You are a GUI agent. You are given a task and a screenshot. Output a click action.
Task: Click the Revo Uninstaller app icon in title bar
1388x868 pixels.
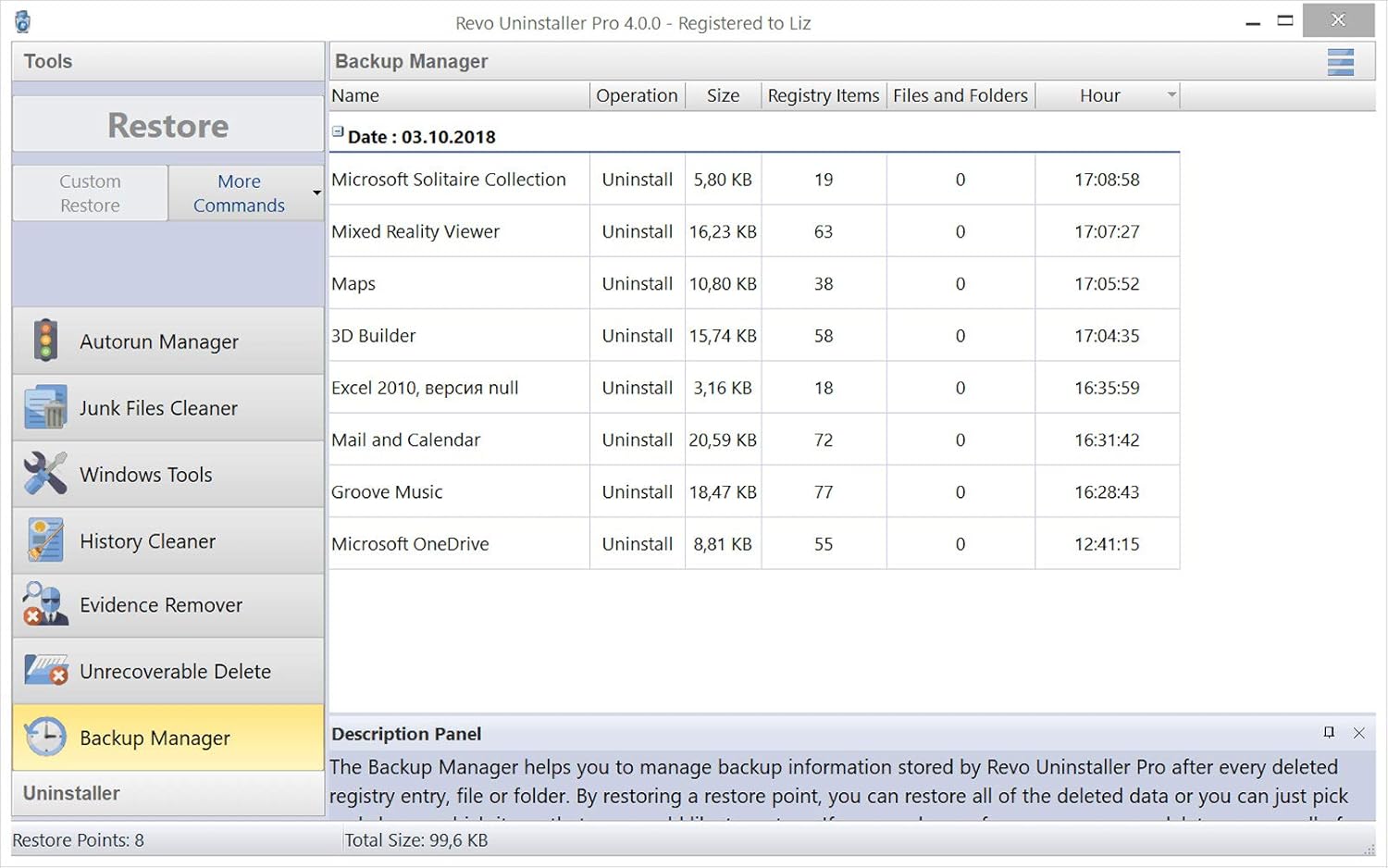coord(23,22)
